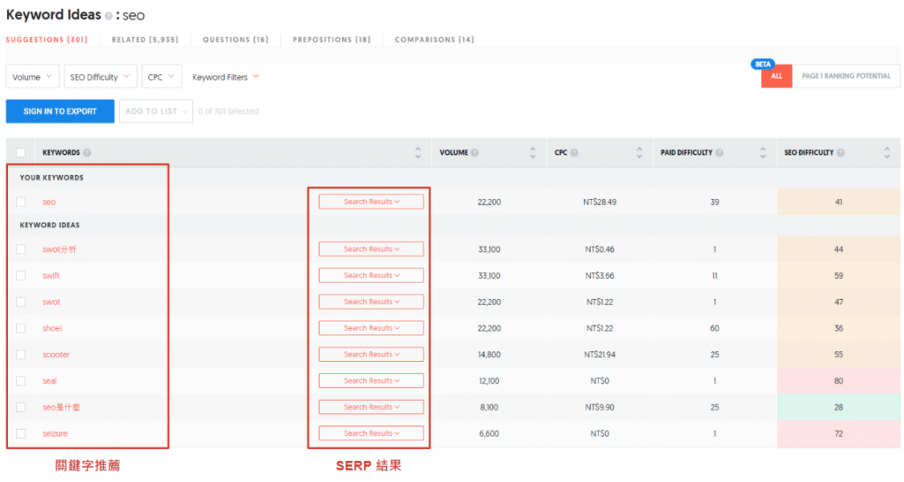Expand Search Results for seo row
This screenshot has height=482, width=904.
[x=371, y=202]
